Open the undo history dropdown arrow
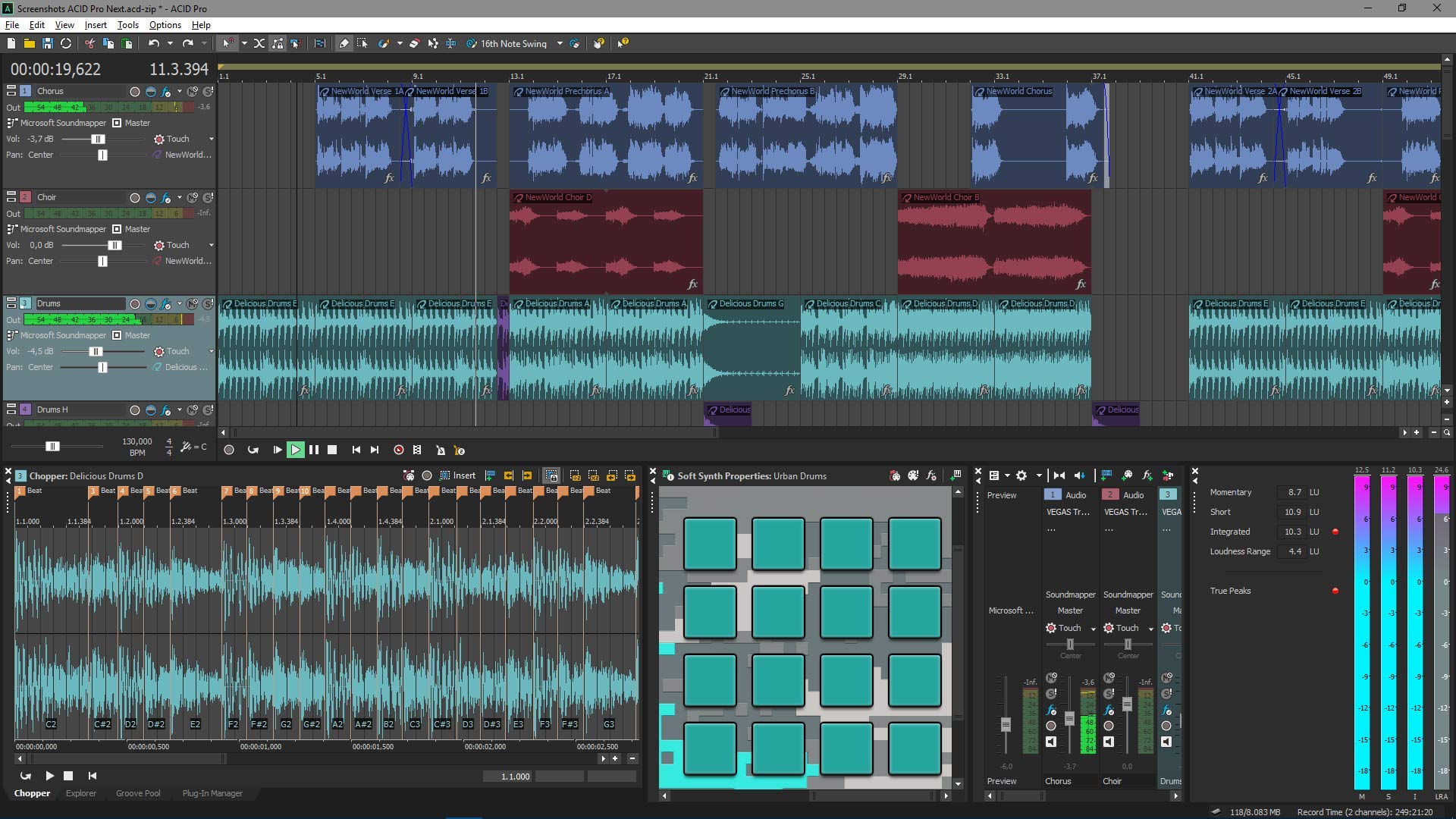The height and width of the screenshot is (819, 1456). tap(170, 43)
